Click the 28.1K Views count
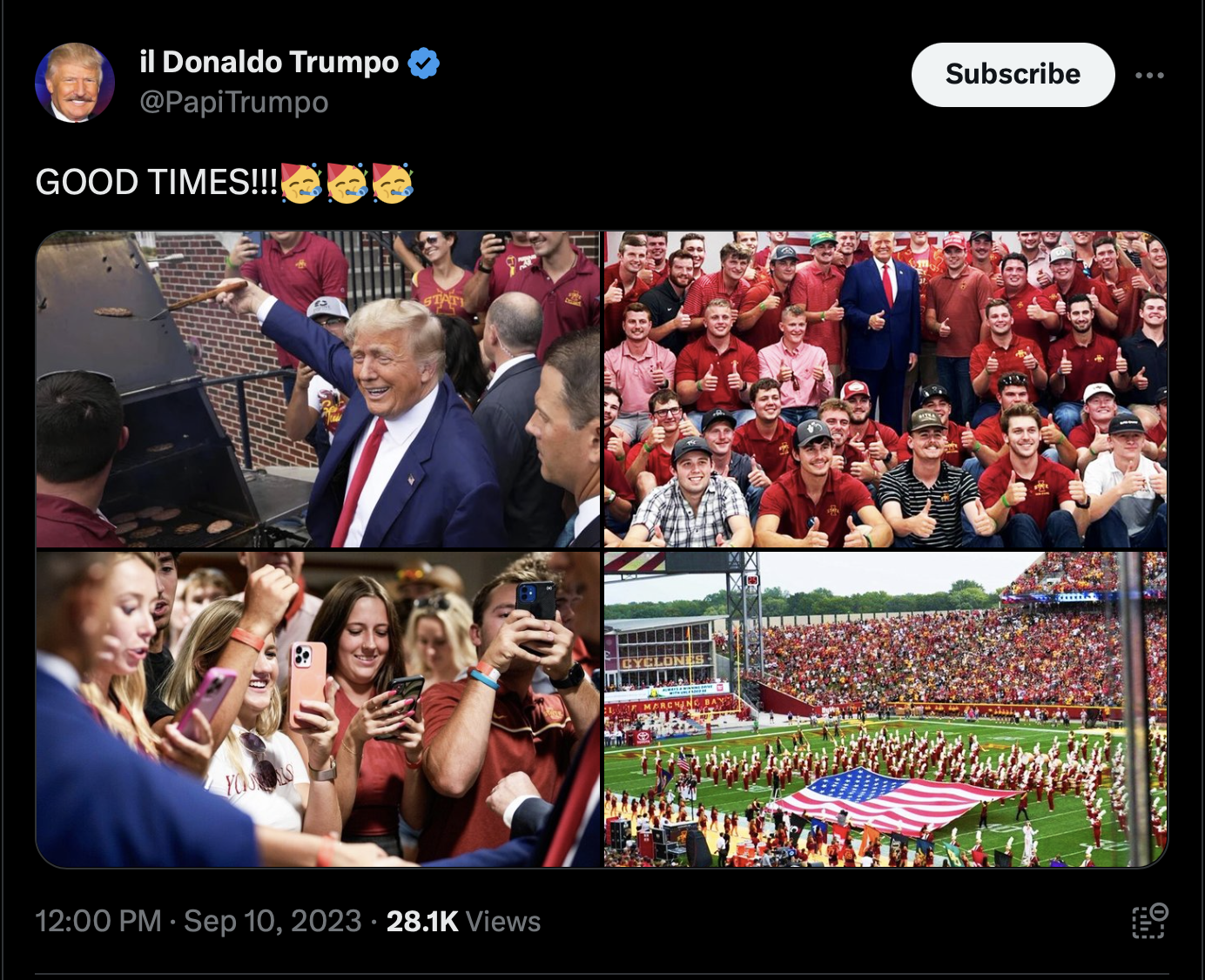 point(463,921)
